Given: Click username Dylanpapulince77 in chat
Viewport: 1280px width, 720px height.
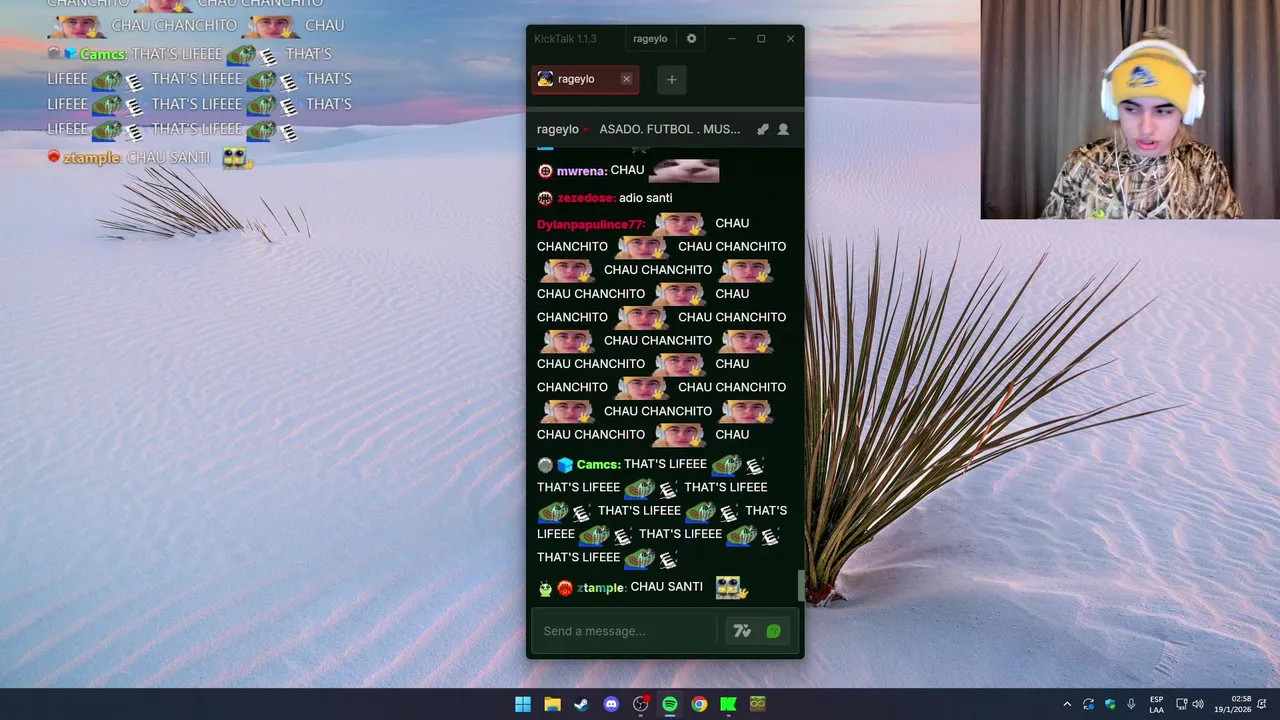Looking at the screenshot, I should [x=592, y=224].
